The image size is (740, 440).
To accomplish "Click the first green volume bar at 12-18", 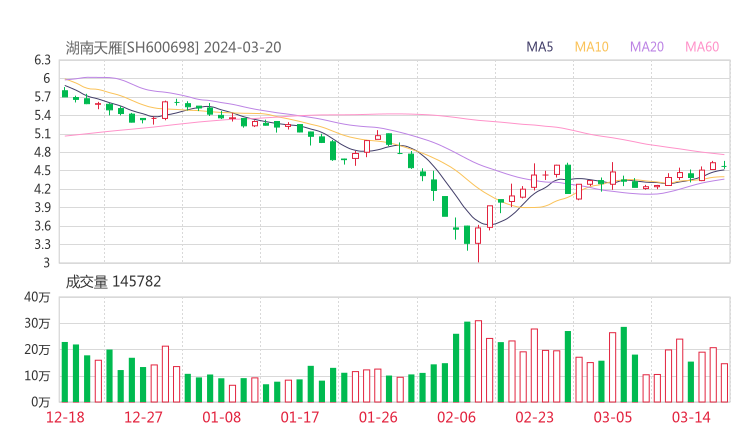I will pyautogui.click(x=65, y=372).
